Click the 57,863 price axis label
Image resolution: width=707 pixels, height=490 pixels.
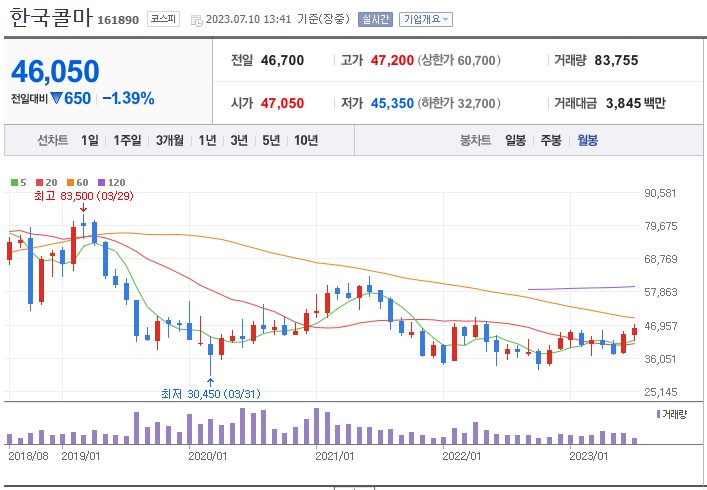[x=661, y=292]
